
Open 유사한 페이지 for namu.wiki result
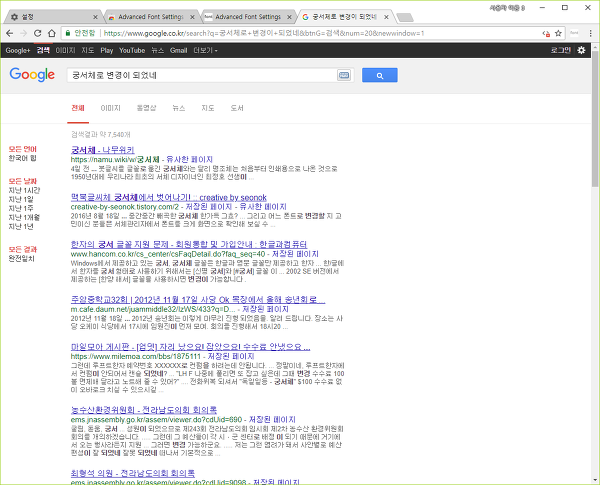(x=189, y=159)
